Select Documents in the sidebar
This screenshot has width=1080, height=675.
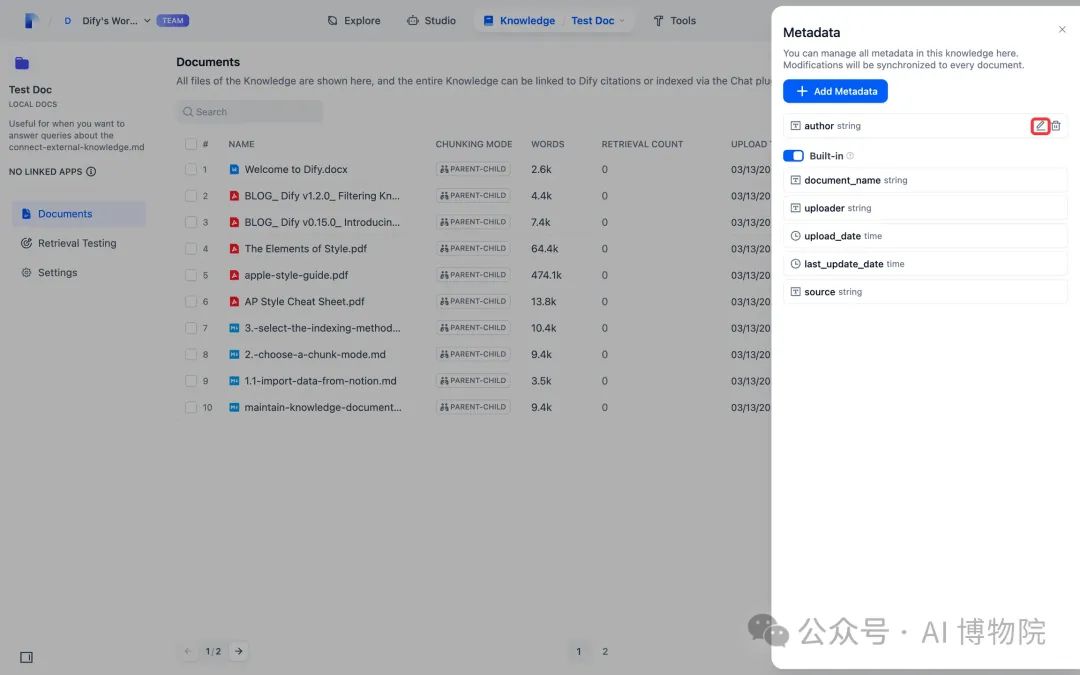(x=79, y=214)
